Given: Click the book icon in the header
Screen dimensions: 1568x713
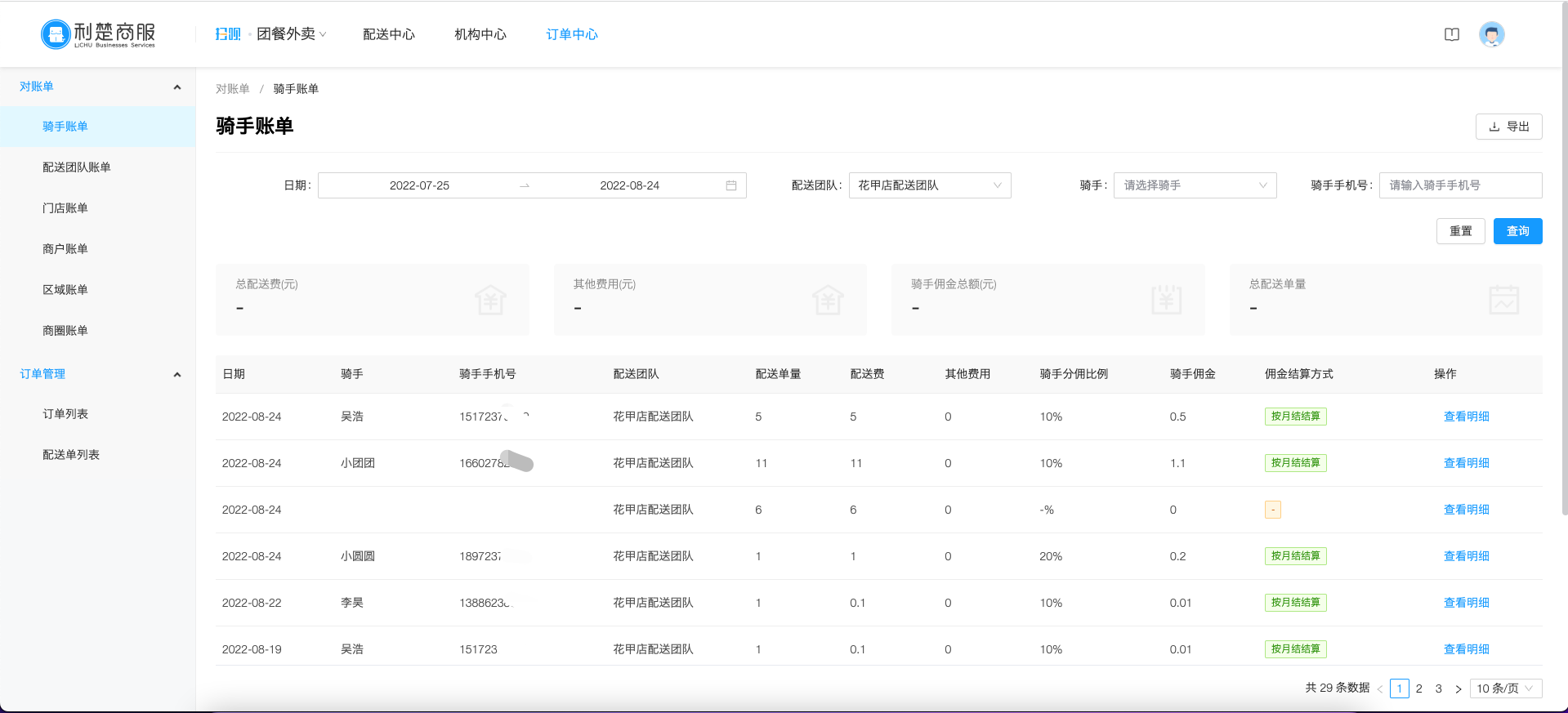Looking at the screenshot, I should 1451,34.
